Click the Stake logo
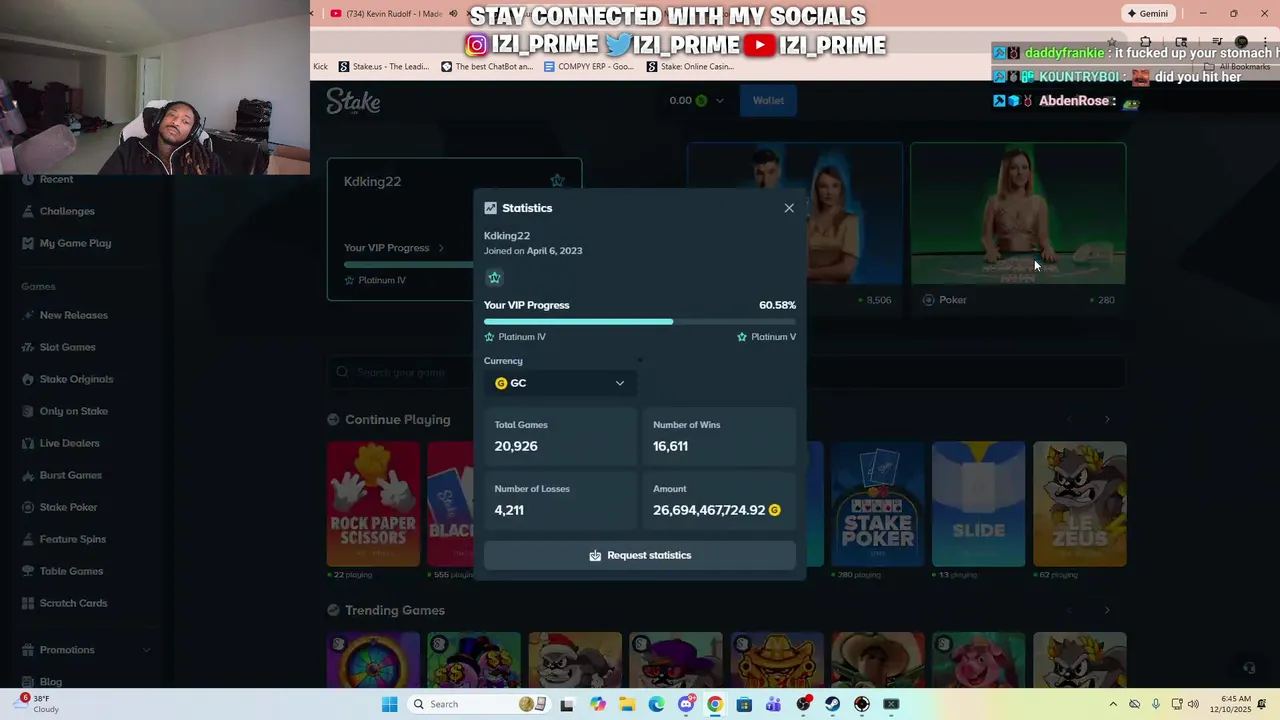The width and height of the screenshot is (1280, 720). click(x=353, y=101)
